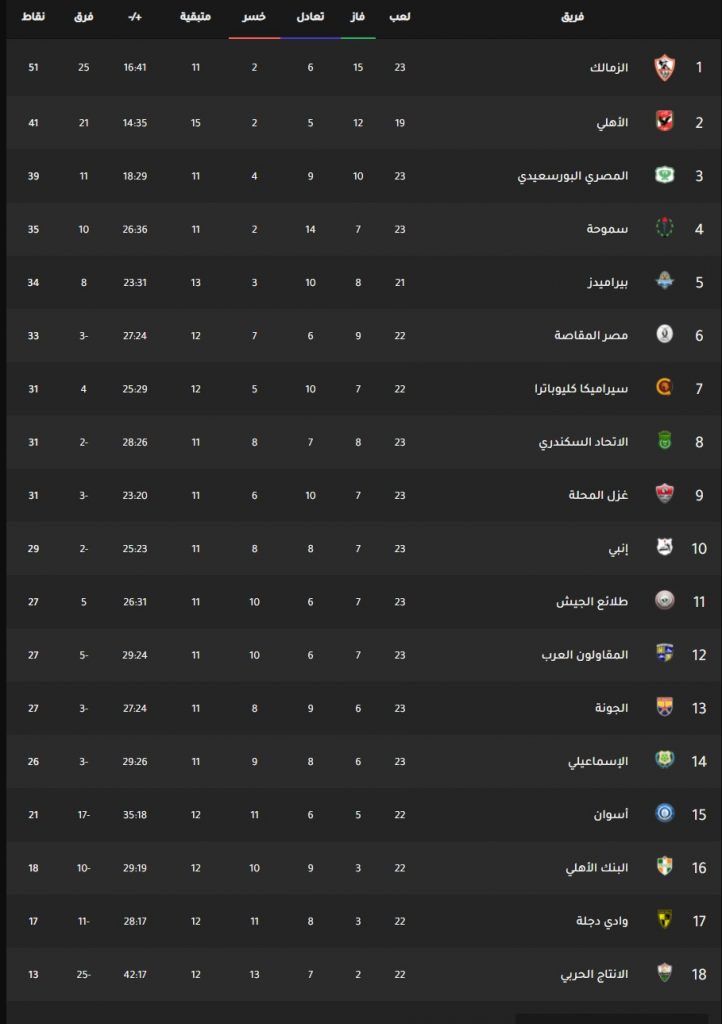Viewport: 722px width, 1024px height.
Task: Open the الزمالك team link
Action: point(608,67)
